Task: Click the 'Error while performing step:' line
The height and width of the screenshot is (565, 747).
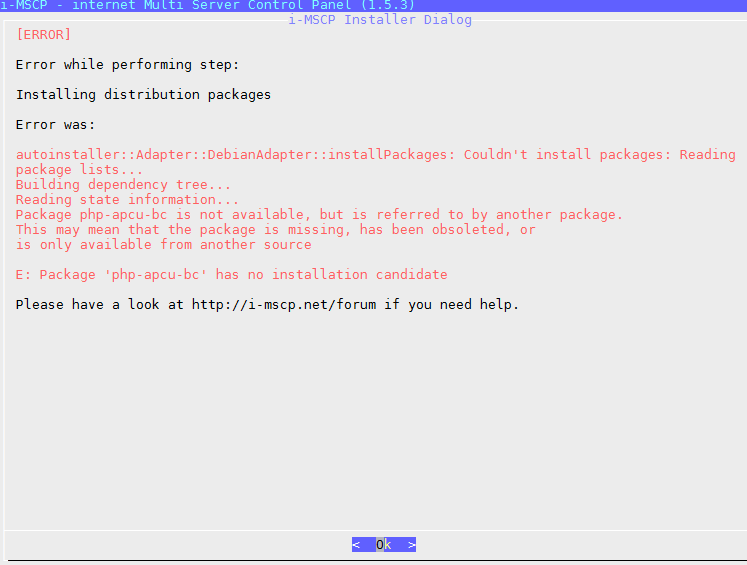Action: [x=127, y=65]
